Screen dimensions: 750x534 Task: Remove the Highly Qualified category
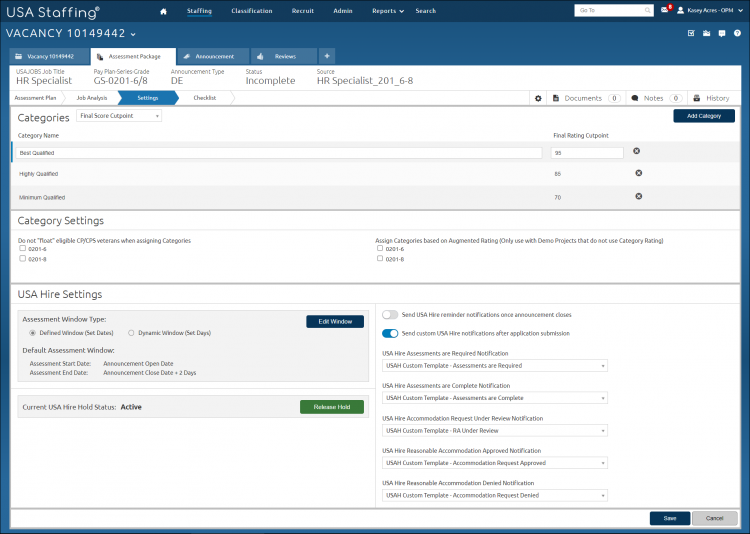coord(639,173)
